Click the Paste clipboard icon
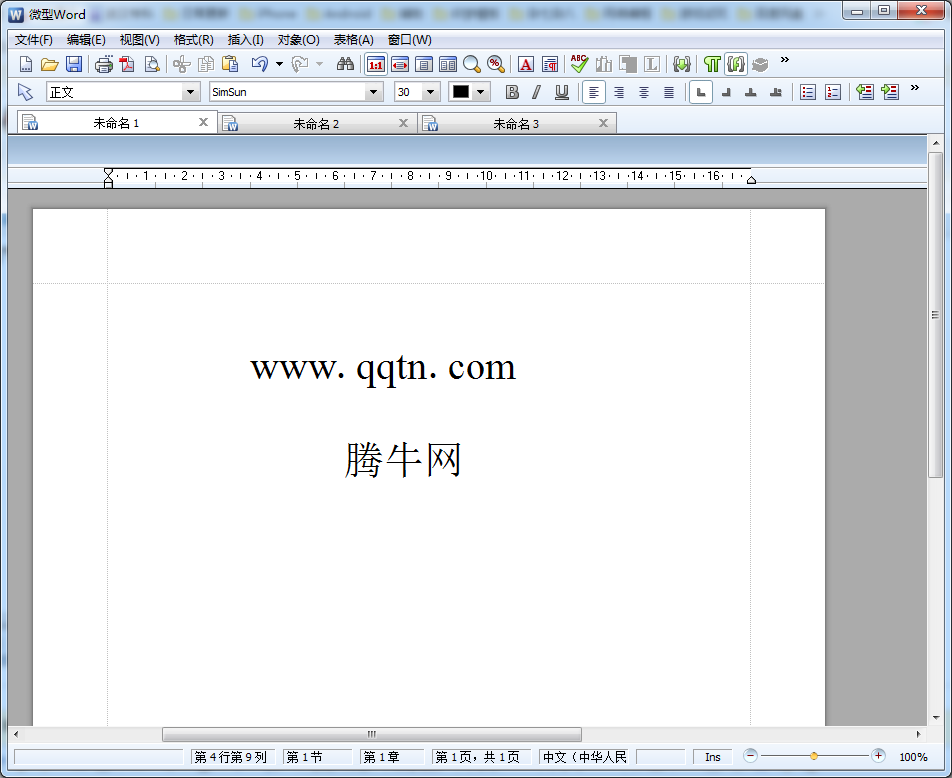This screenshot has height=778, width=952. (230, 65)
